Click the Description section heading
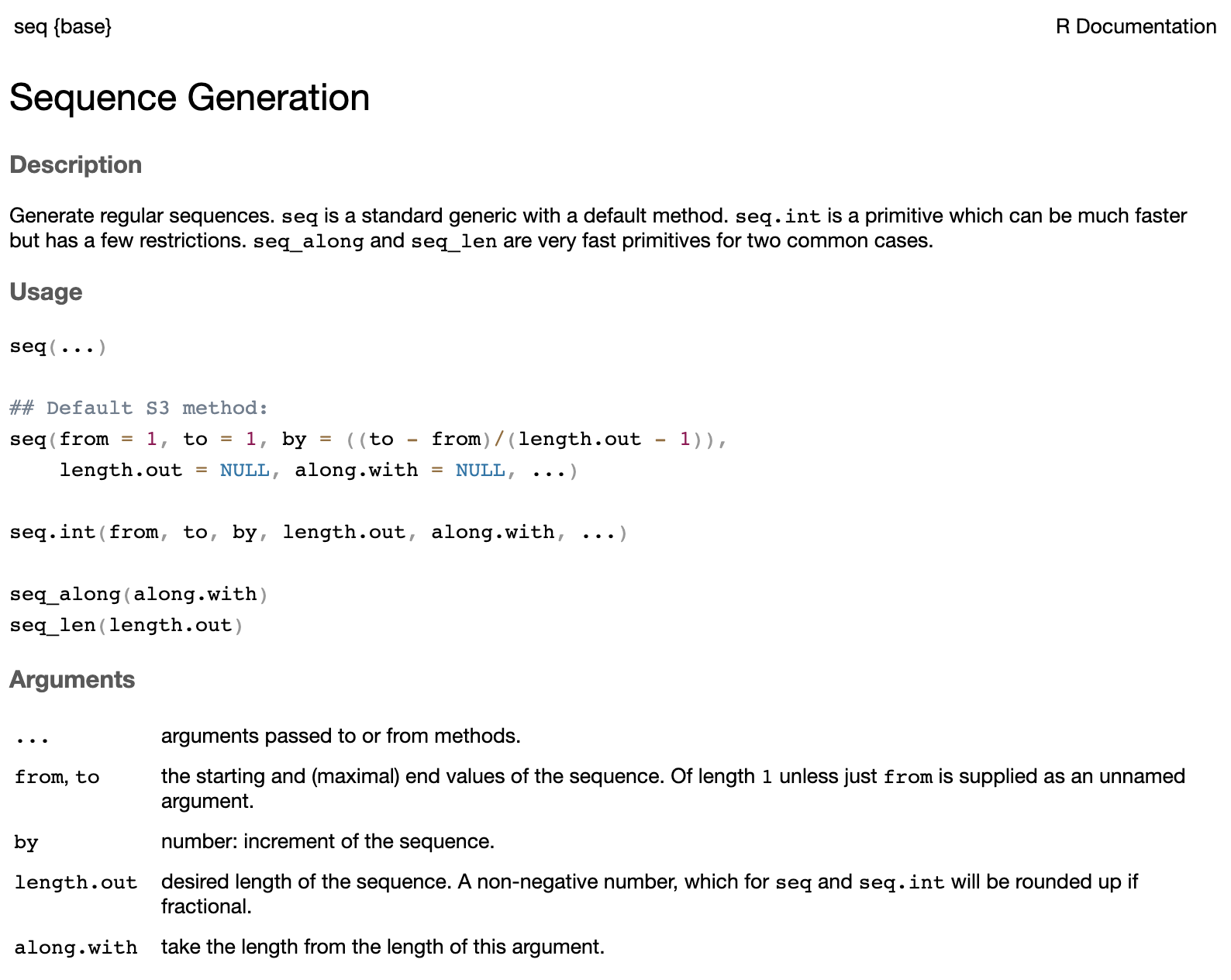 pyautogui.click(x=75, y=165)
